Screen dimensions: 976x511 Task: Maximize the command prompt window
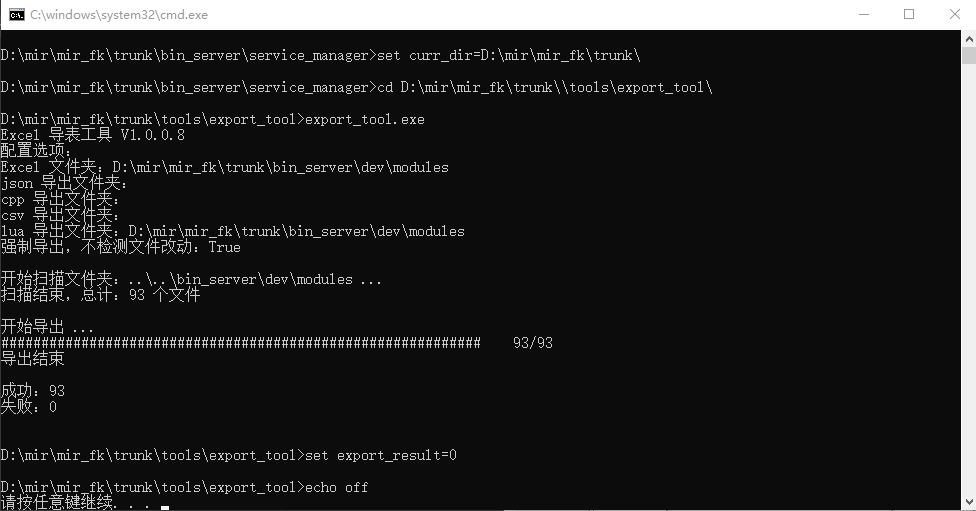click(908, 14)
